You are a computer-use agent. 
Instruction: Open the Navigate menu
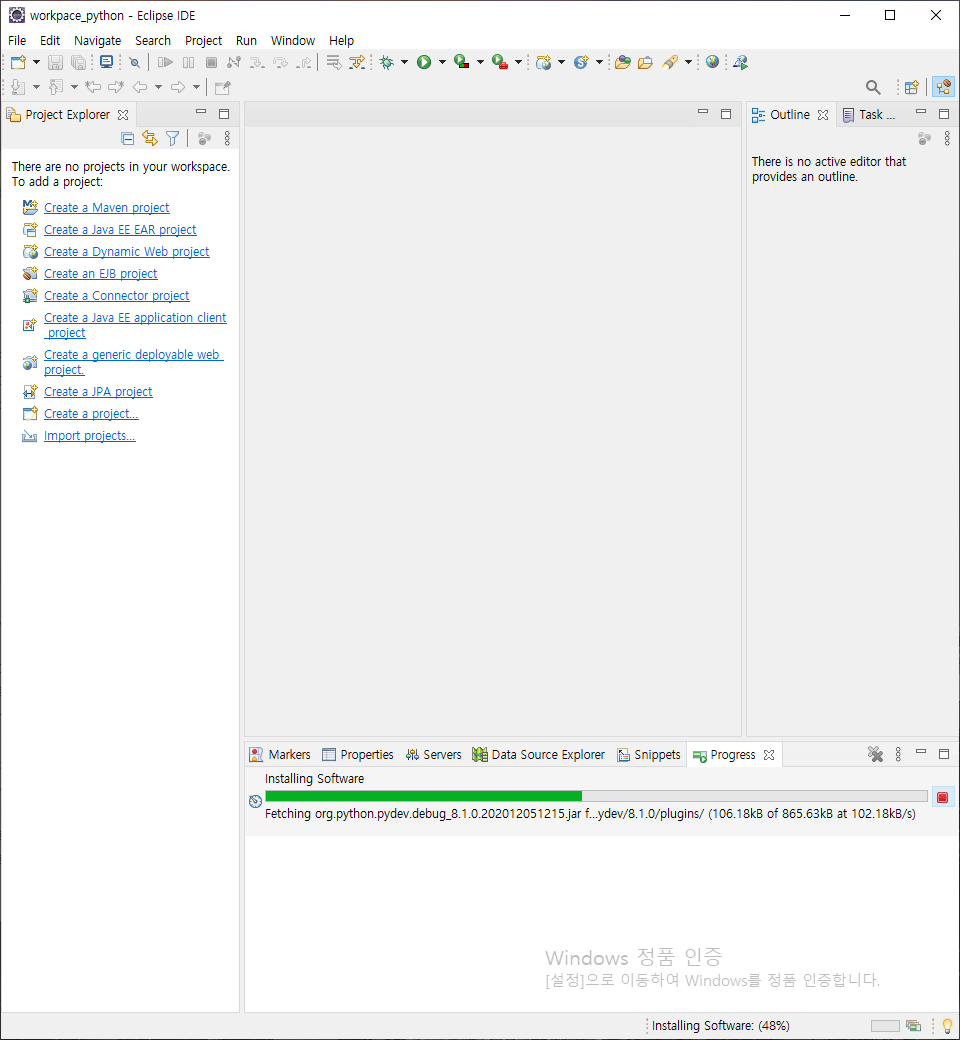pyautogui.click(x=98, y=40)
